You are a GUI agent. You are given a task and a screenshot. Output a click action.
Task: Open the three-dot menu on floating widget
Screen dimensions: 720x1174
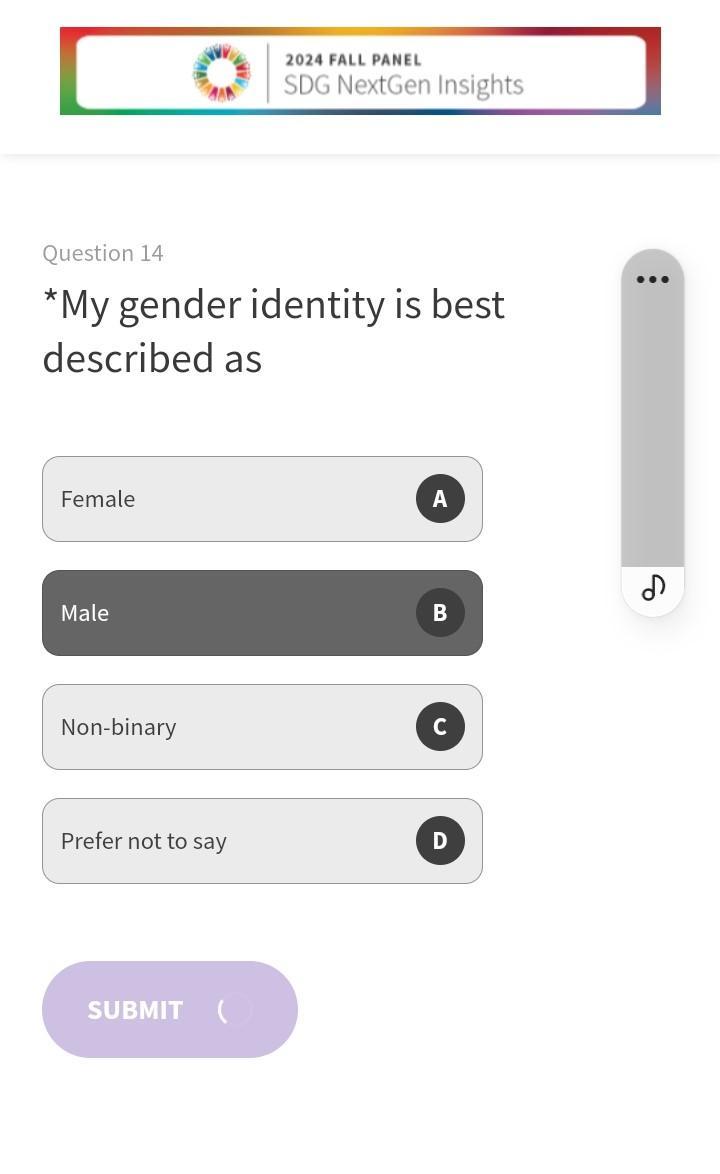tap(653, 279)
